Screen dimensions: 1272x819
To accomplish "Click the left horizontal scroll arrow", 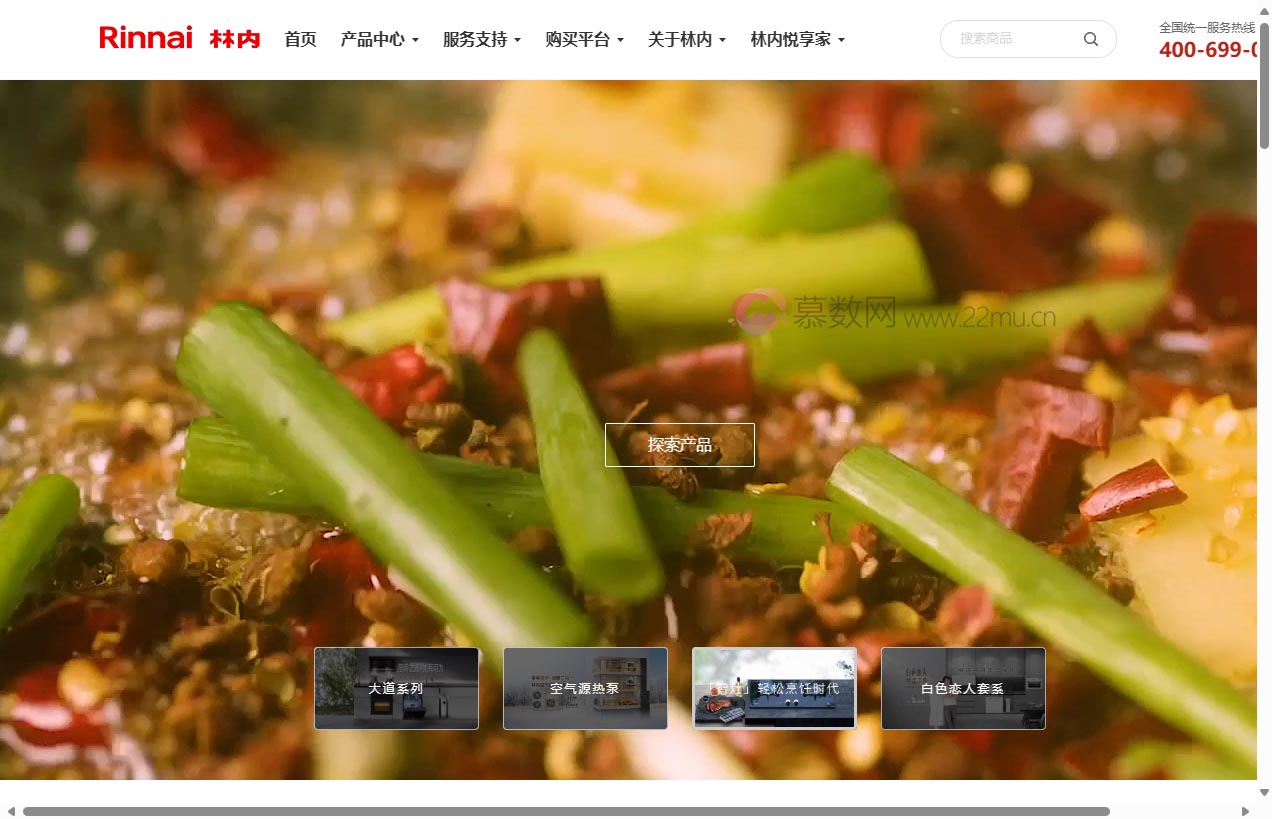I will click(10, 811).
